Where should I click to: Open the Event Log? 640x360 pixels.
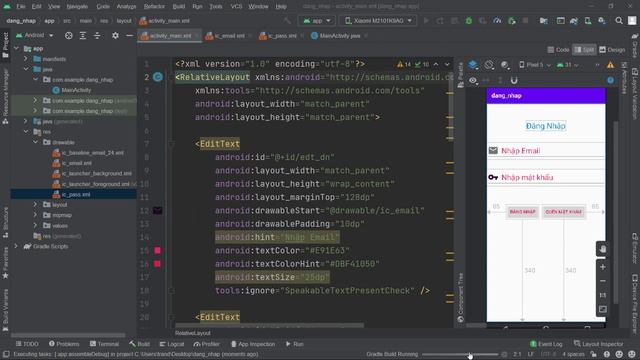pos(546,344)
